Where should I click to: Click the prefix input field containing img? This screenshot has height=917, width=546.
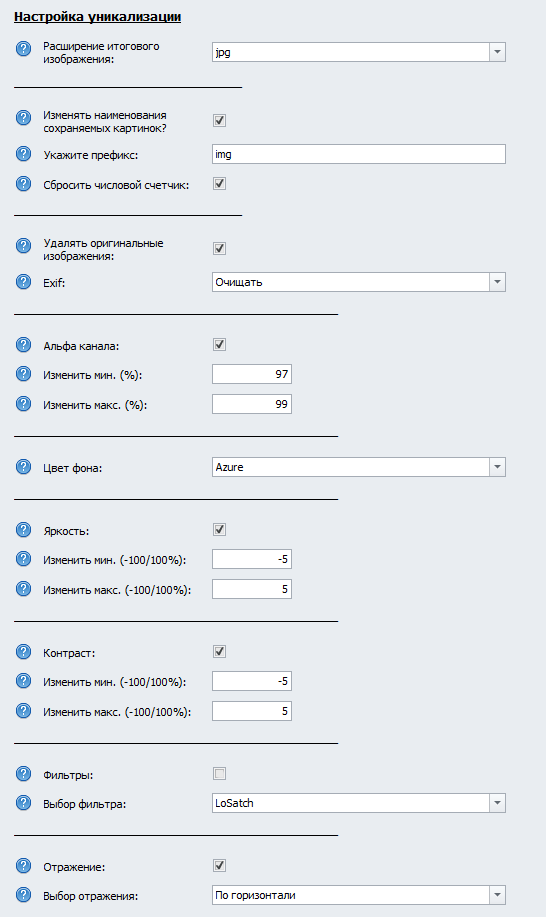(x=359, y=154)
